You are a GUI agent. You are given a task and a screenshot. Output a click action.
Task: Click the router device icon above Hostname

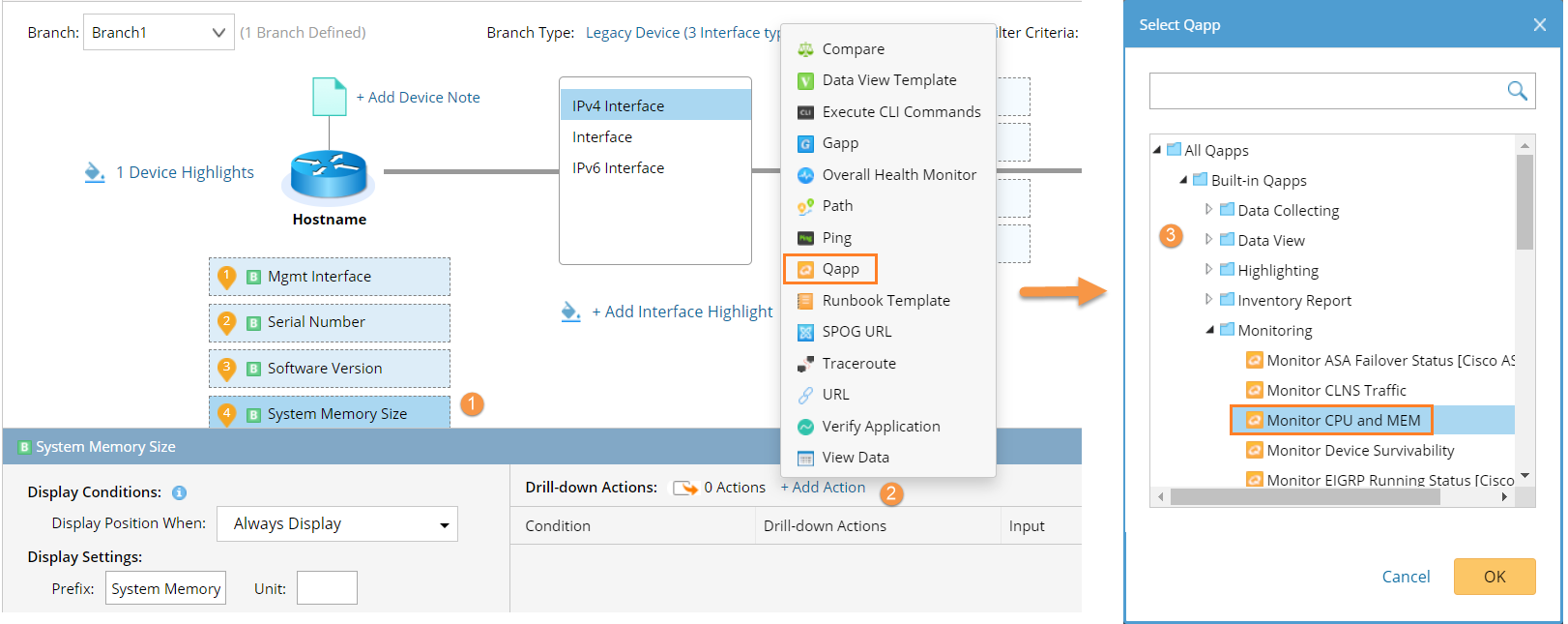coord(329,175)
